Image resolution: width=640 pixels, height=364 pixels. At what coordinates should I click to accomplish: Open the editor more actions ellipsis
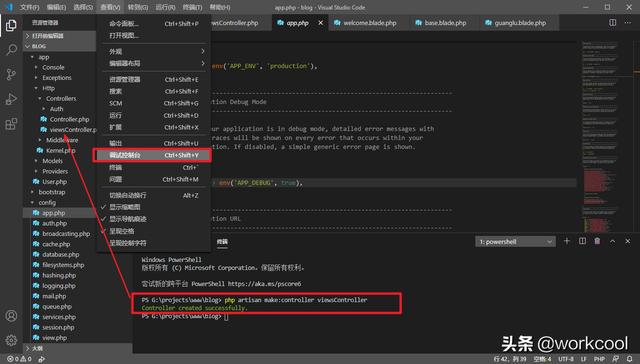click(x=628, y=23)
